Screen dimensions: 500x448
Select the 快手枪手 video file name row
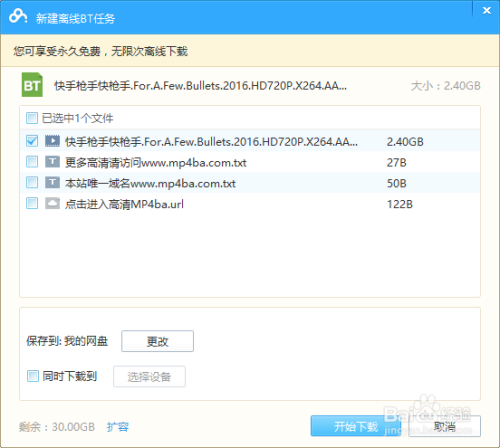pos(250,141)
